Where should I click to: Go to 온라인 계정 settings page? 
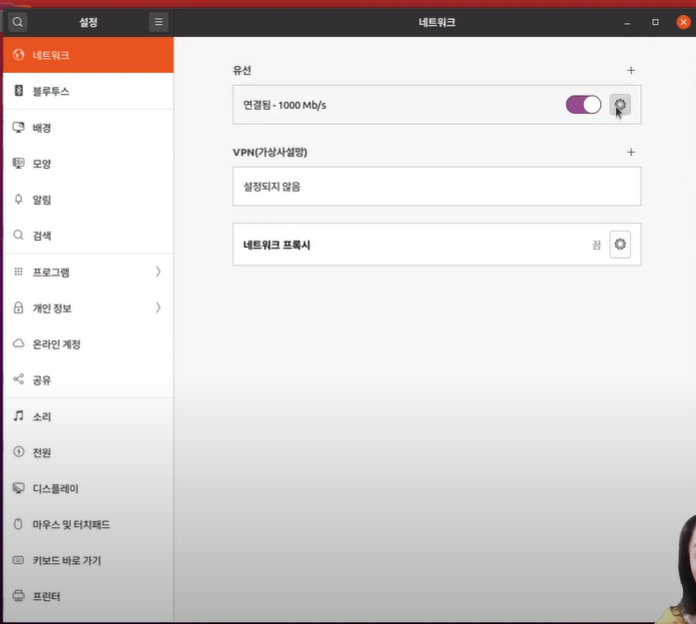click(88, 344)
